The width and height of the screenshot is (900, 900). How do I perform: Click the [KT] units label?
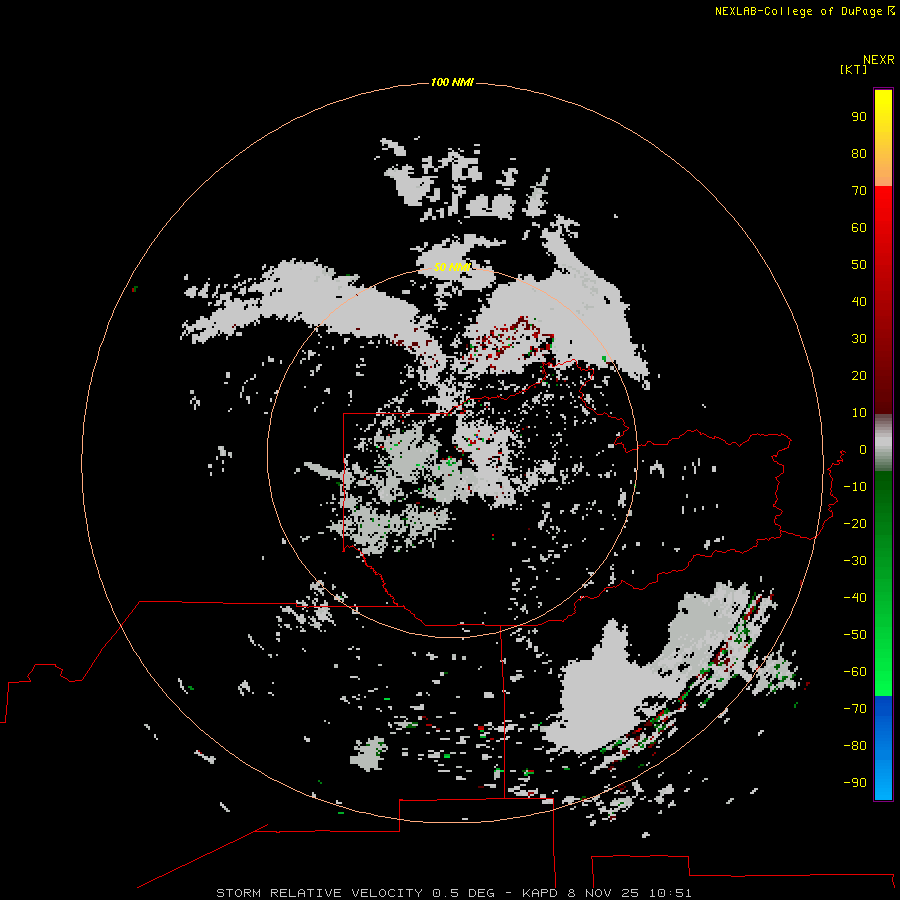pos(853,69)
